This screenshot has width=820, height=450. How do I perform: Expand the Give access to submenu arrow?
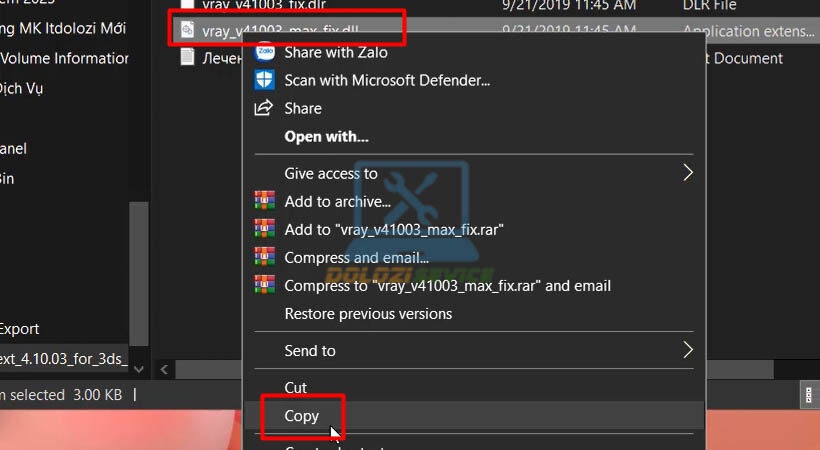point(688,173)
